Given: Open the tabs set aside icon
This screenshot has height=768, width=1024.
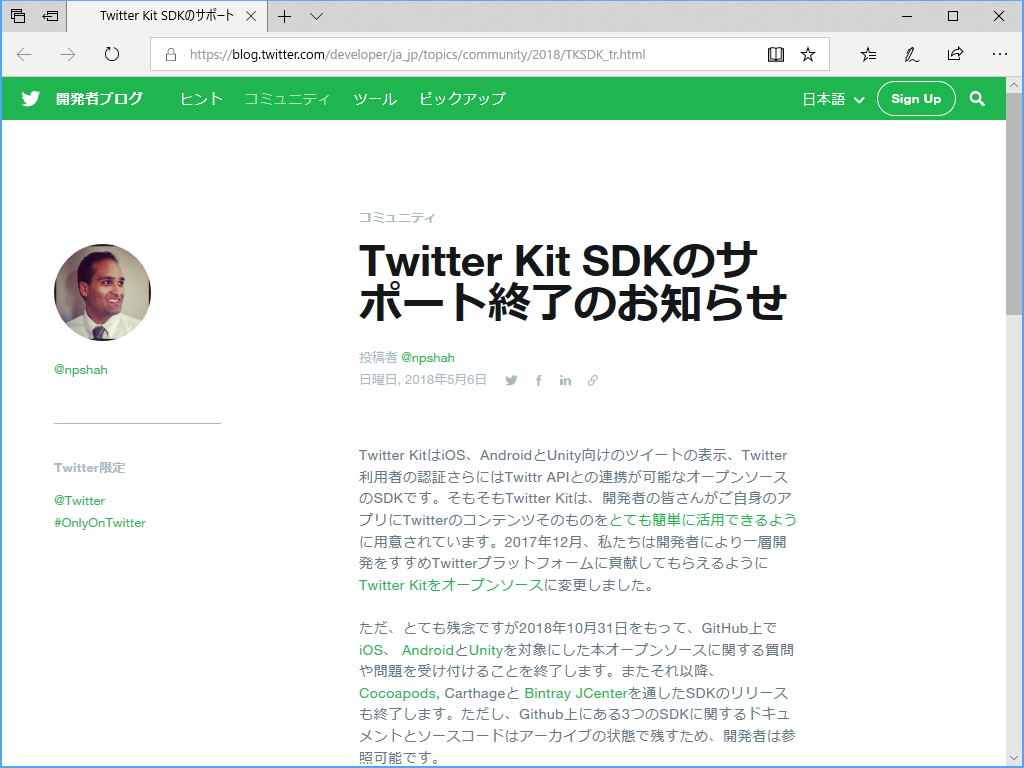Looking at the screenshot, I should point(18,16).
